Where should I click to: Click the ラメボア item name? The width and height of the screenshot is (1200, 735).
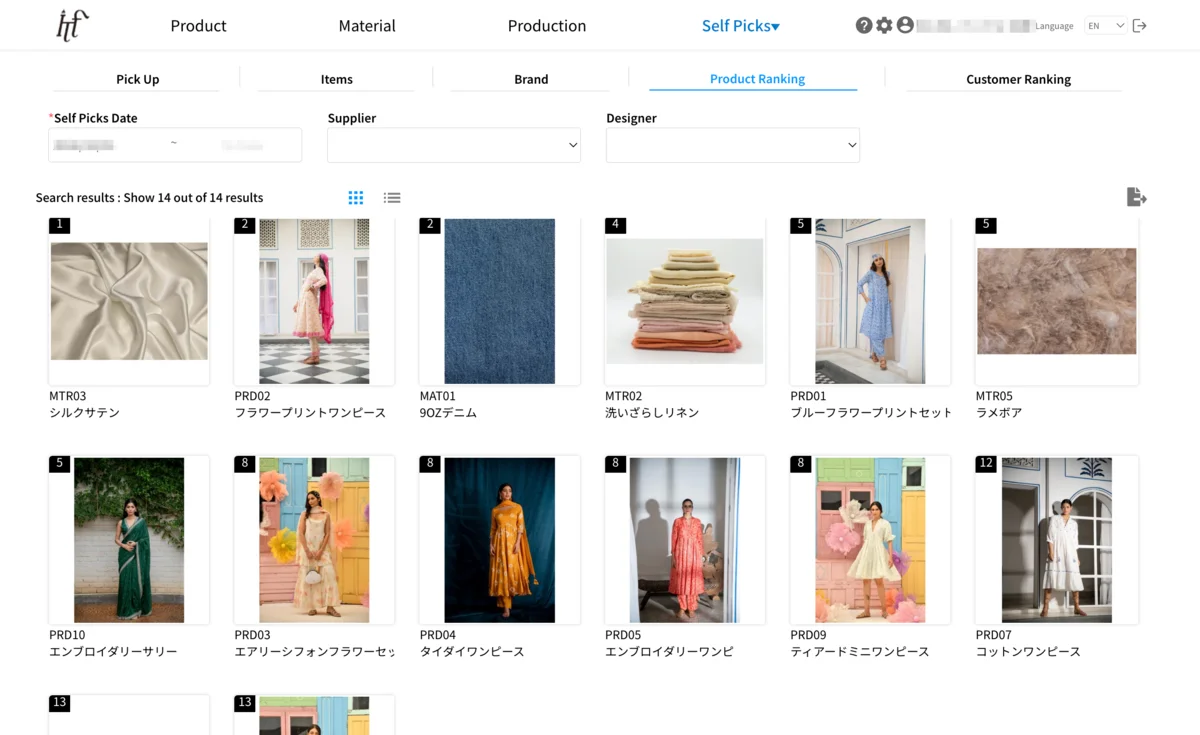pos(999,413)
